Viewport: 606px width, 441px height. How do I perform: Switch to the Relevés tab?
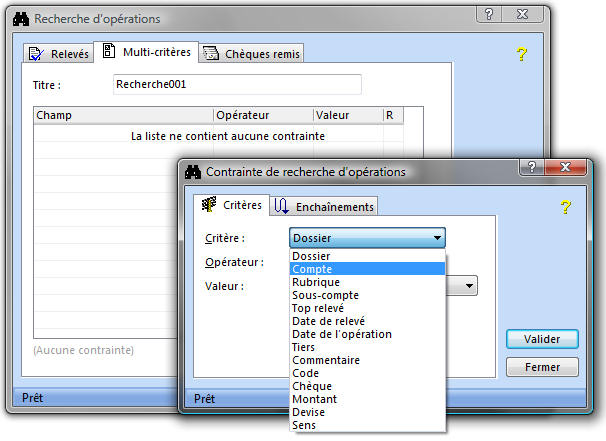click(58, 54)
